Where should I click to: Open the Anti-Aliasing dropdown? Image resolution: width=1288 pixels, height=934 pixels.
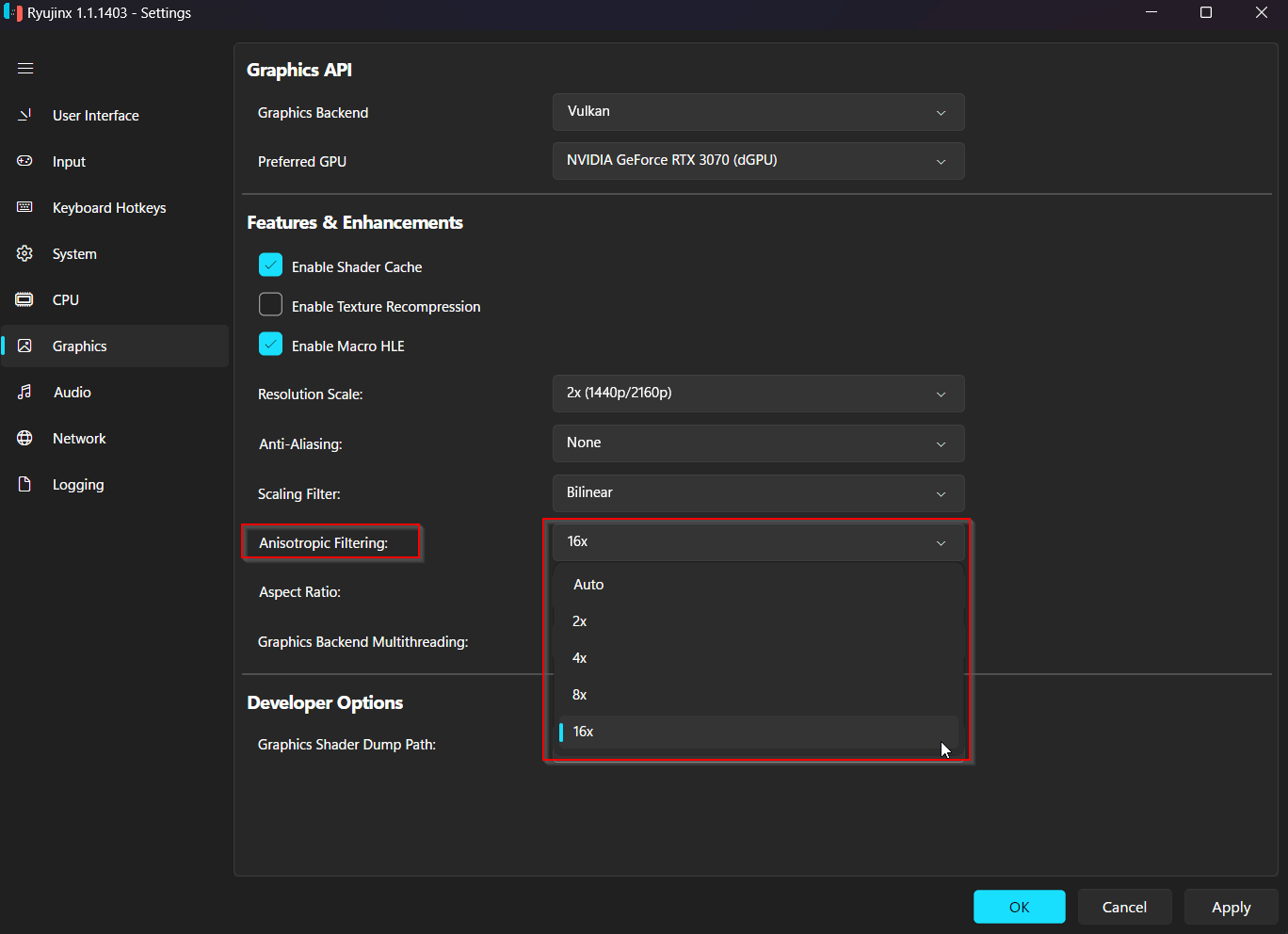[x=759, y=443]
